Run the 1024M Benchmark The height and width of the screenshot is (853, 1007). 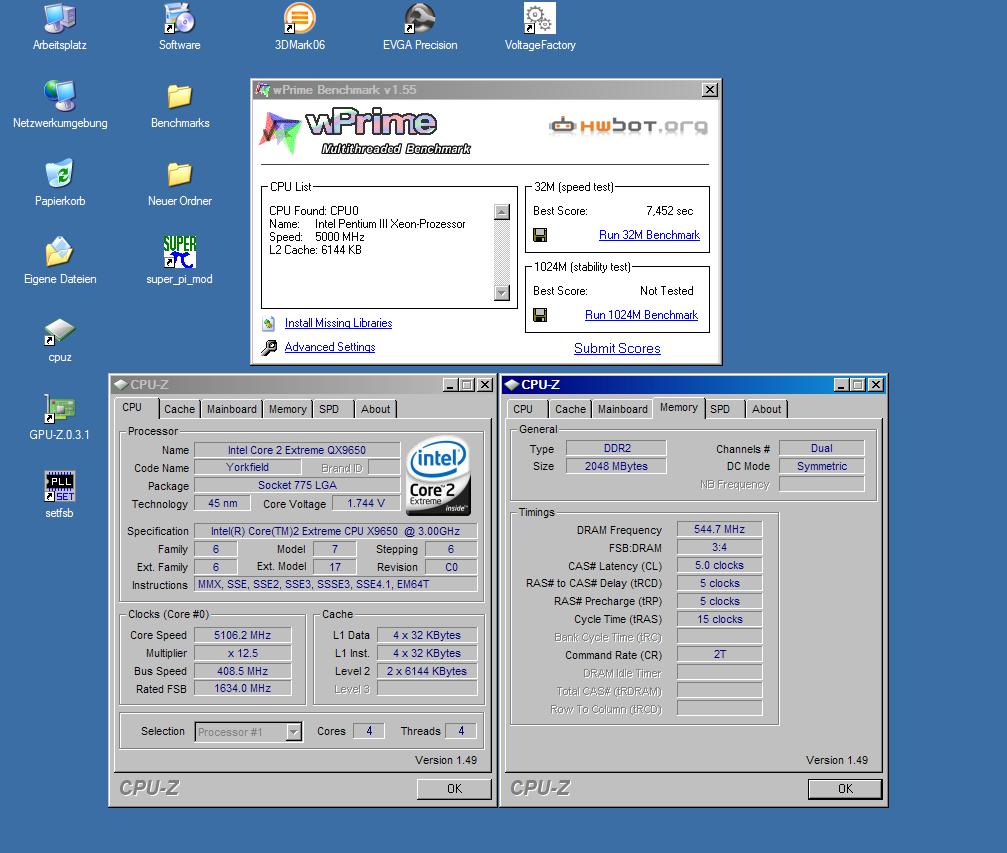tap(641, 315)
